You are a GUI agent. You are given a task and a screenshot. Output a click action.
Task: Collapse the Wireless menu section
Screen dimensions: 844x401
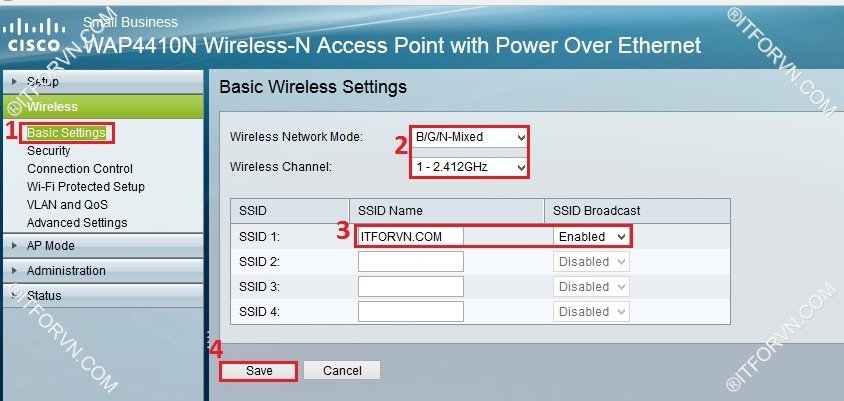pos(52,106)
